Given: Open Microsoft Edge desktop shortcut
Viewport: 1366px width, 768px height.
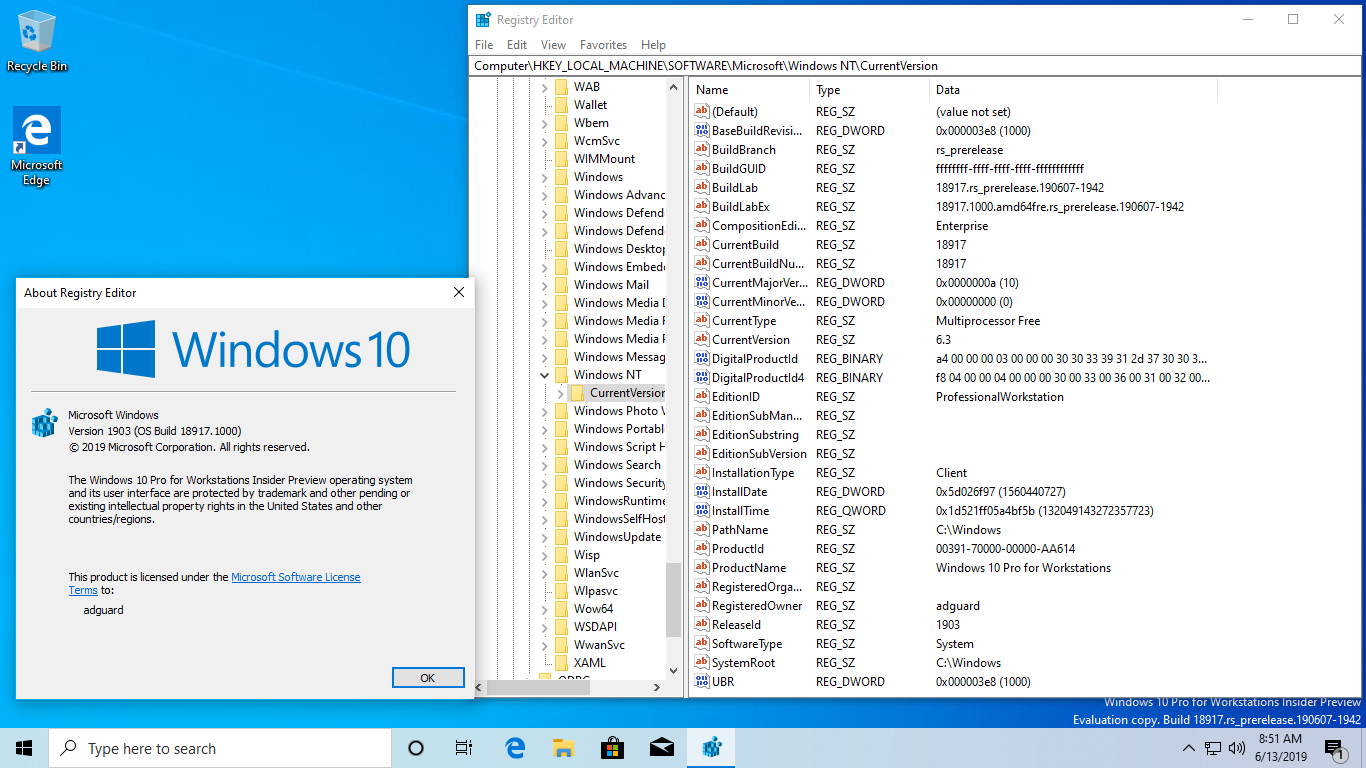Looking at the screenshot, I should (x=37, y=147).
